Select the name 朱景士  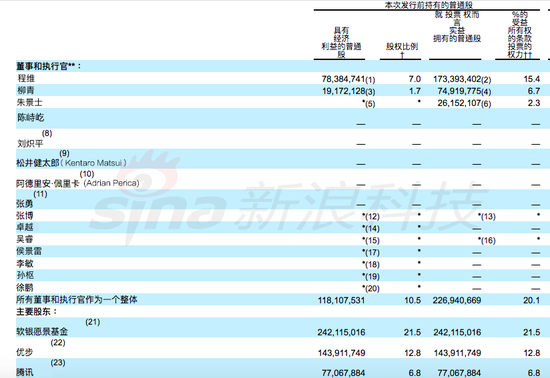coord(29,102)
